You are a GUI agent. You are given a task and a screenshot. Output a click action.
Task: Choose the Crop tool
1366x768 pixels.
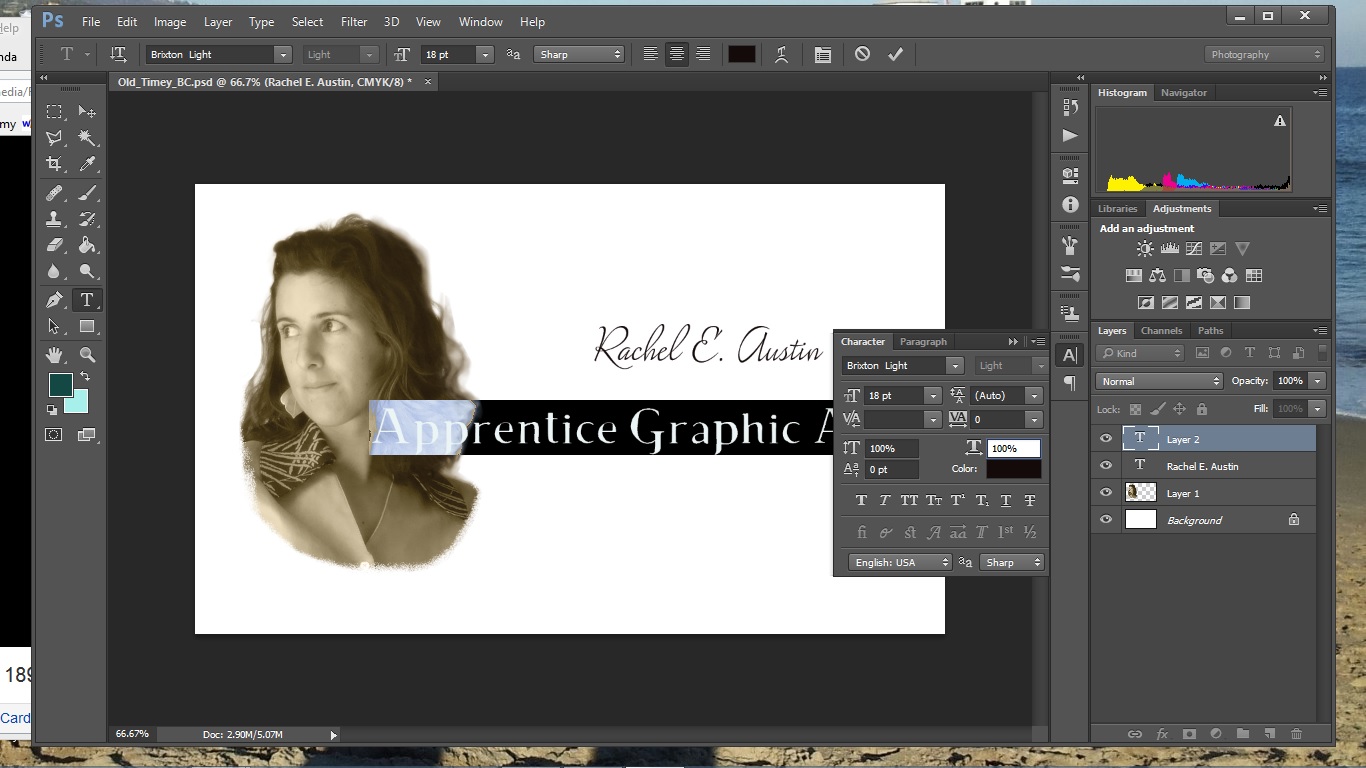click(55, 164)
